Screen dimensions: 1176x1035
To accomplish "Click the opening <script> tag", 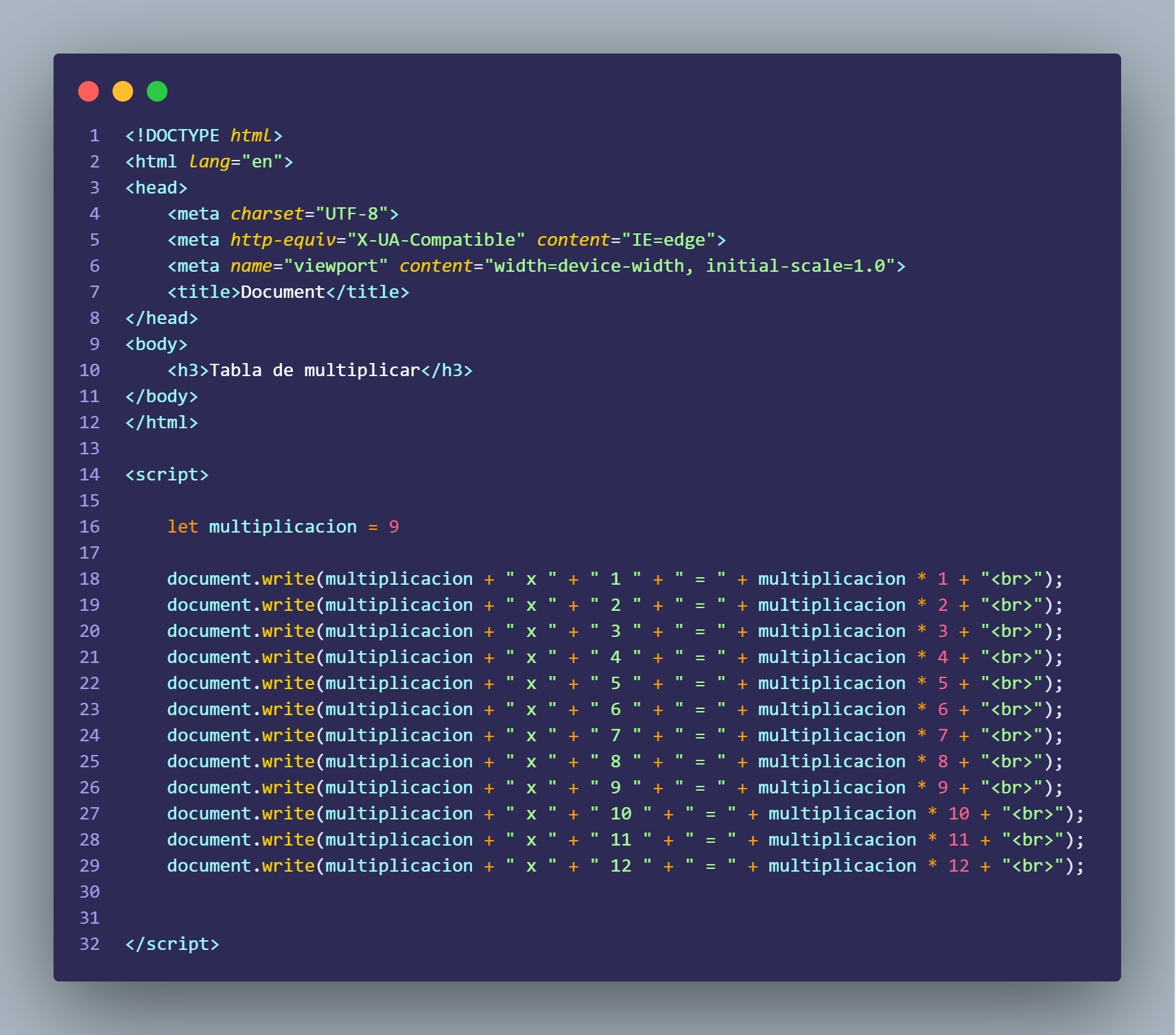I will point(167,474).
